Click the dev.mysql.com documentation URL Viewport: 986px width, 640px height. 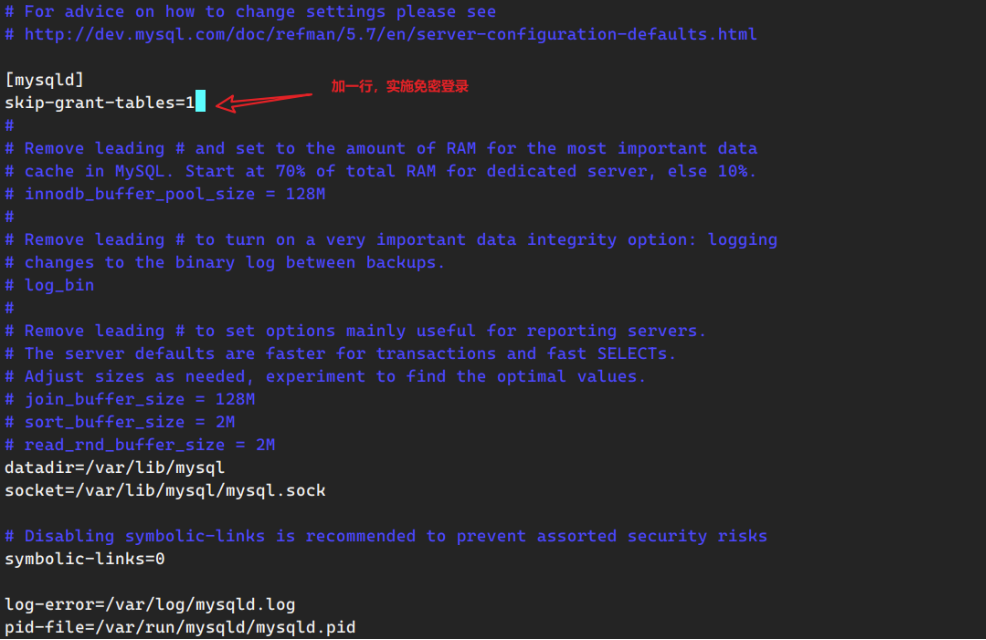click(x=390, y=34)
